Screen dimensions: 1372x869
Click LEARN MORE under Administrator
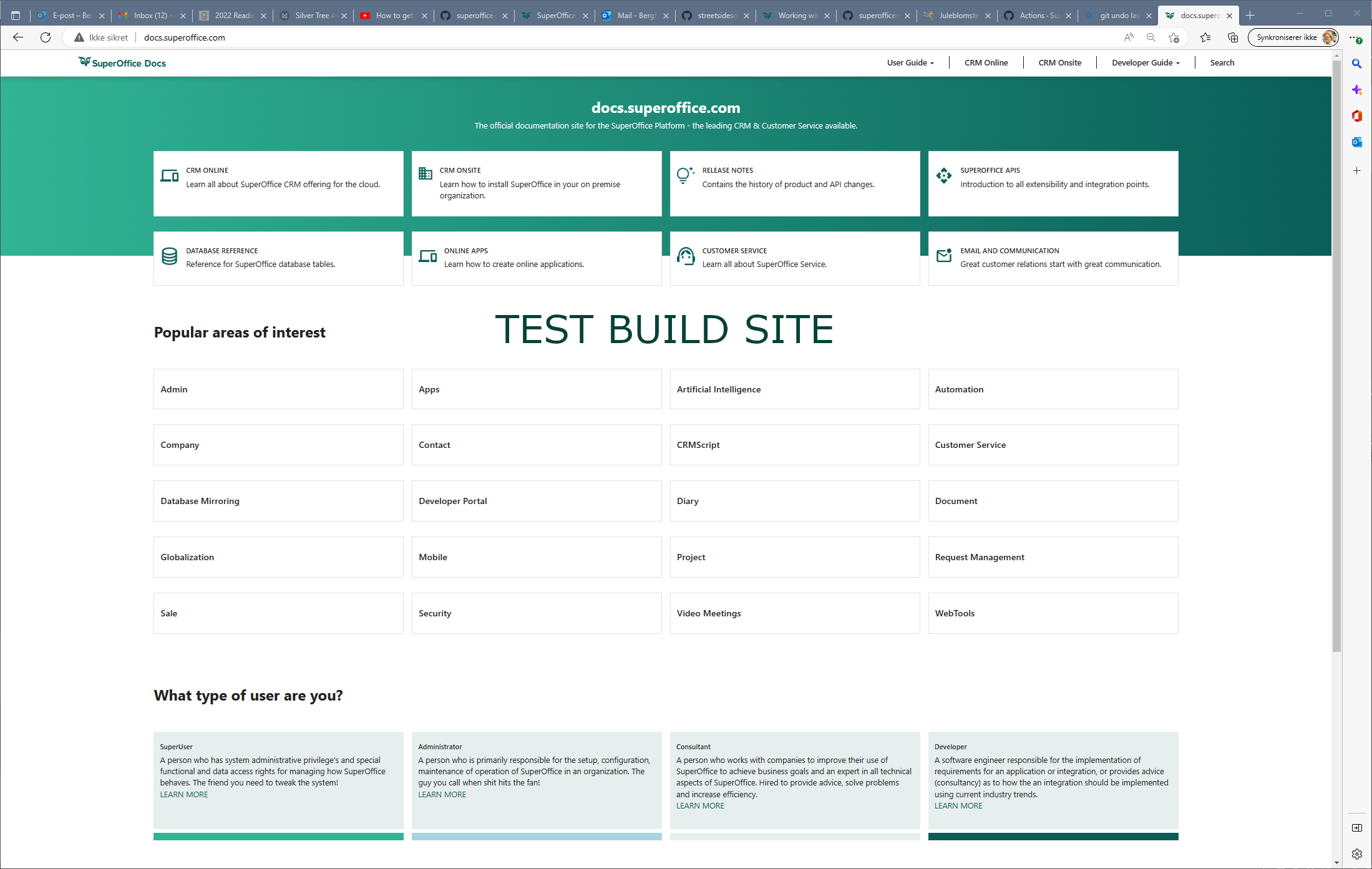[x=442, y=794]
